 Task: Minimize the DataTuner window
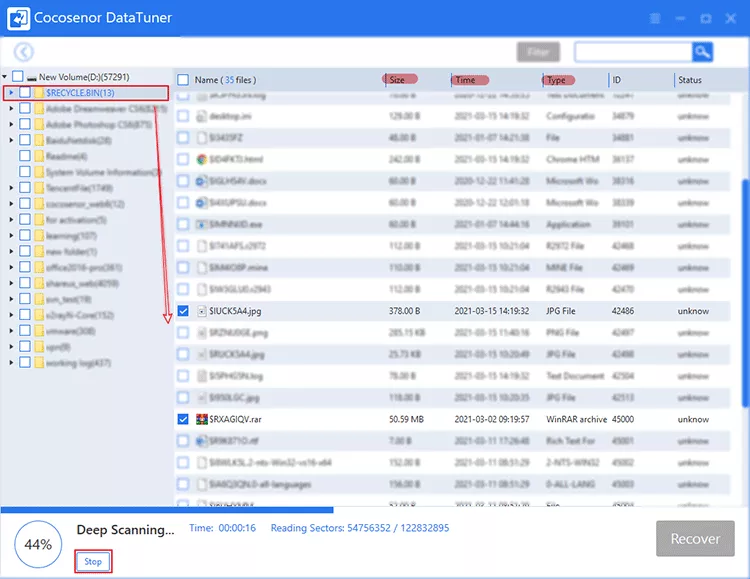[x=680, y=19]
